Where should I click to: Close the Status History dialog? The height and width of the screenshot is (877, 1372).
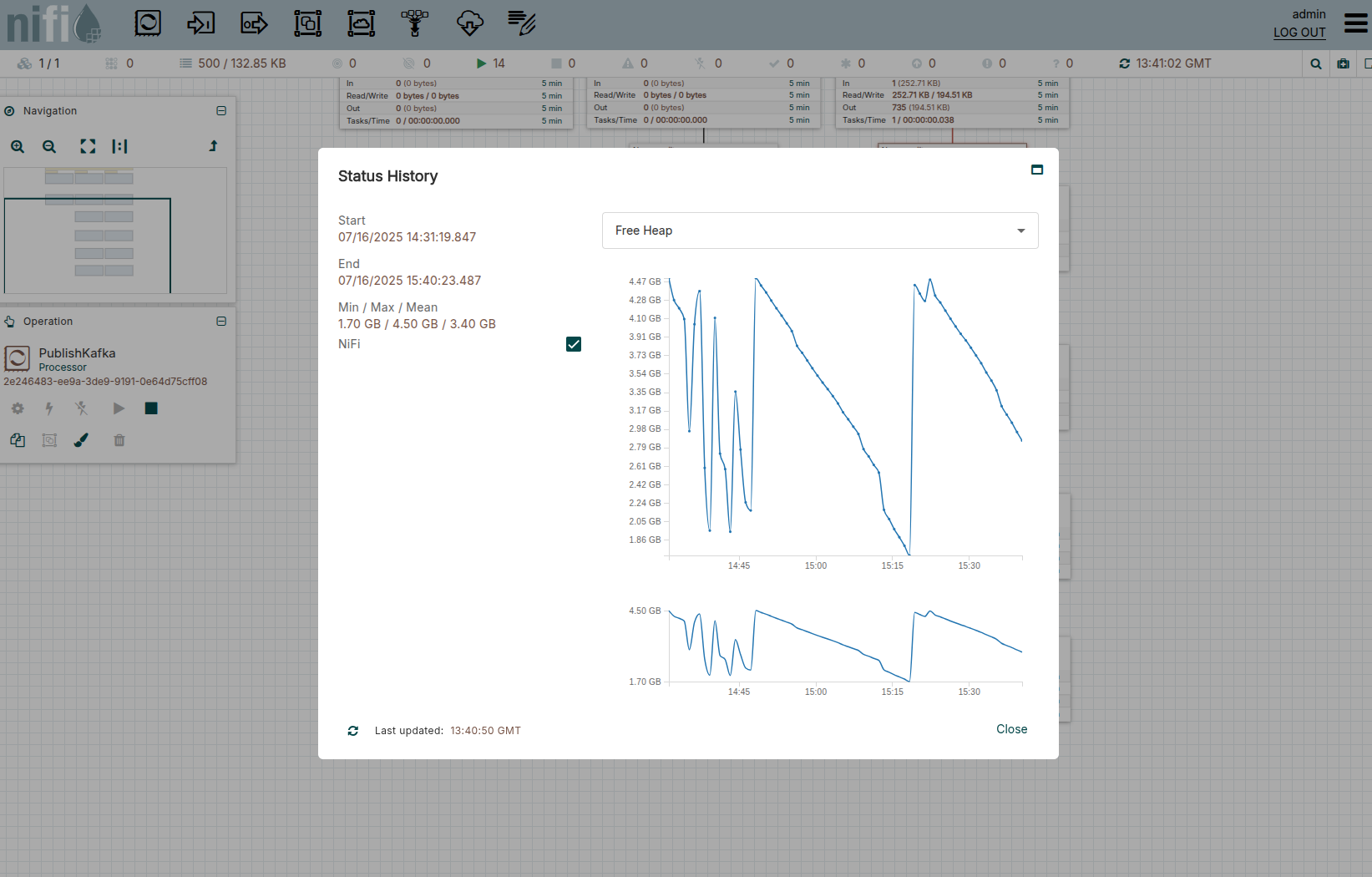(x=1011, y=729)
